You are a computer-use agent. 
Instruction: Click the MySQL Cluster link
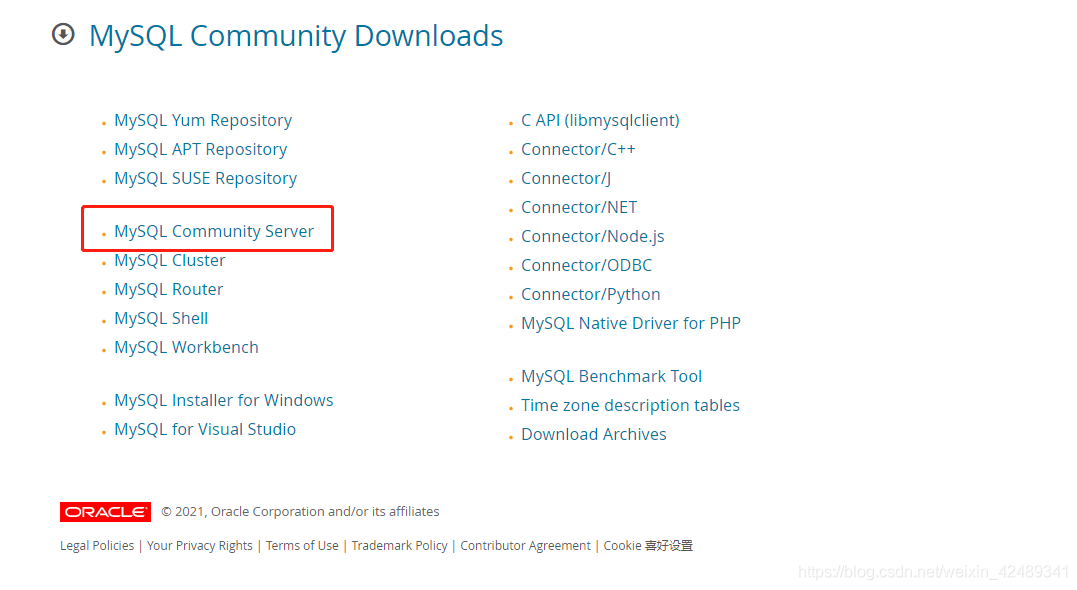[x=169, y=259]
